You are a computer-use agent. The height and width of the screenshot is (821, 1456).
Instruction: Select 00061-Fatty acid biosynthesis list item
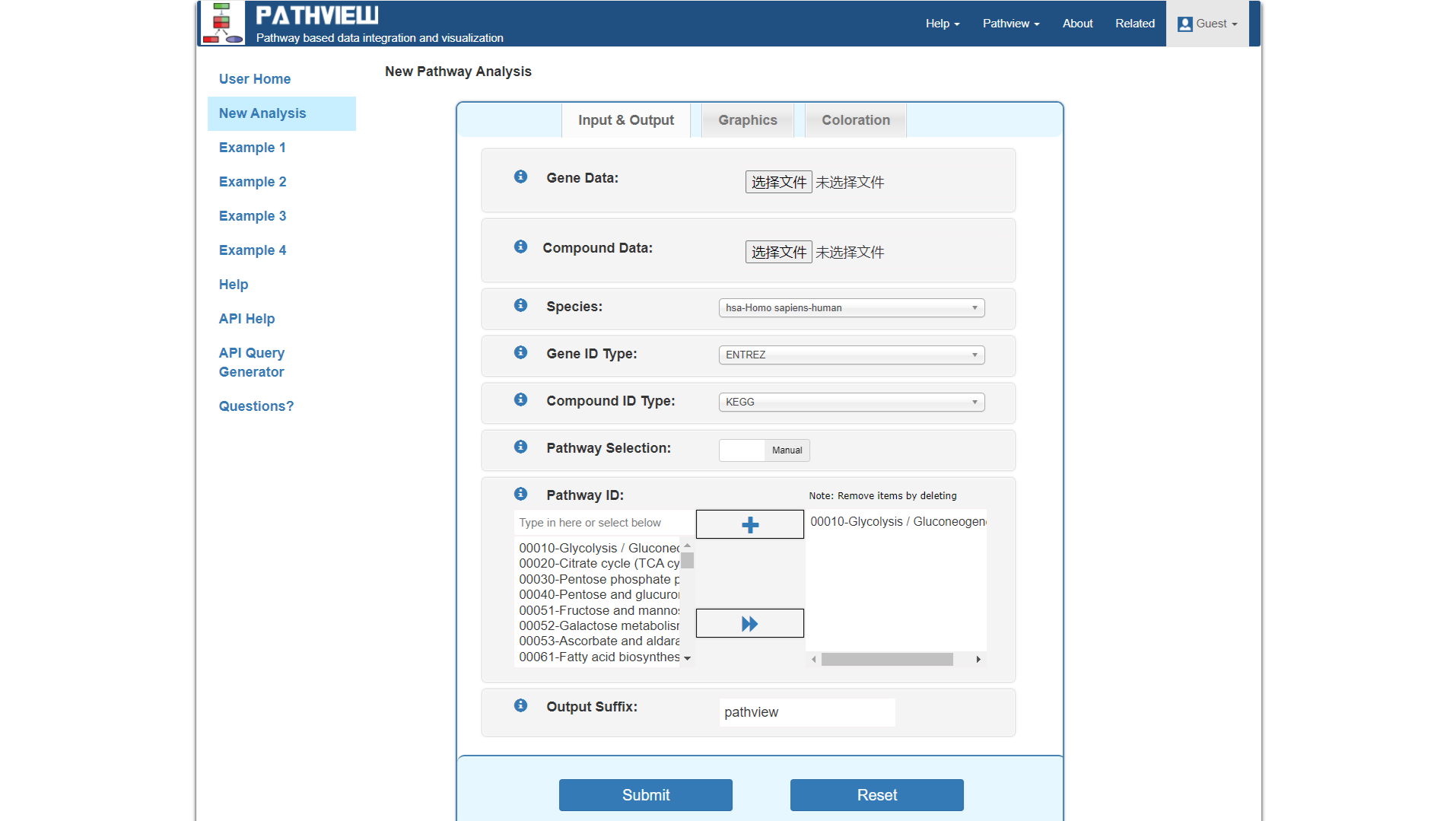click(x=599, y=657)
